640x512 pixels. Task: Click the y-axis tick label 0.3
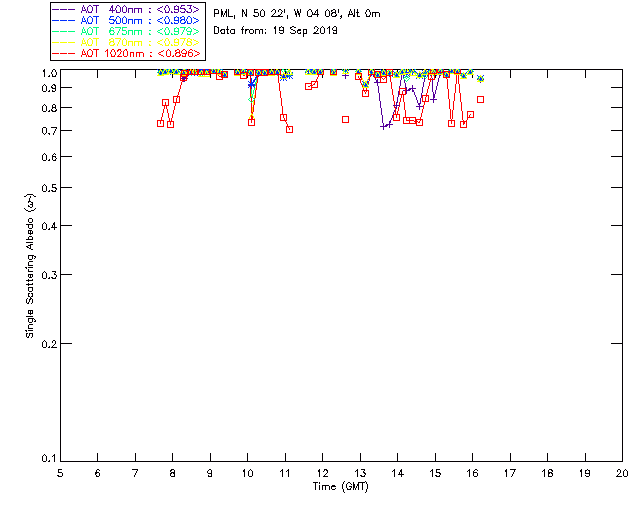point(49,275)
